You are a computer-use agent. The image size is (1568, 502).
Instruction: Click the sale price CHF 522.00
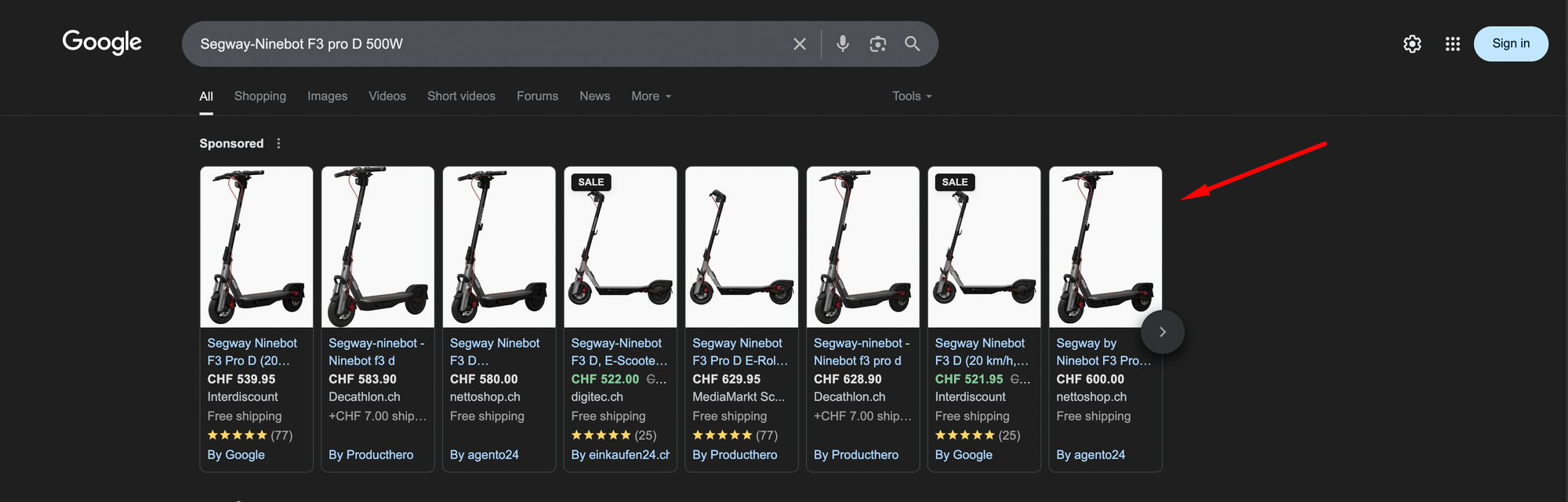pyautogui.click(x=605, y=379)
